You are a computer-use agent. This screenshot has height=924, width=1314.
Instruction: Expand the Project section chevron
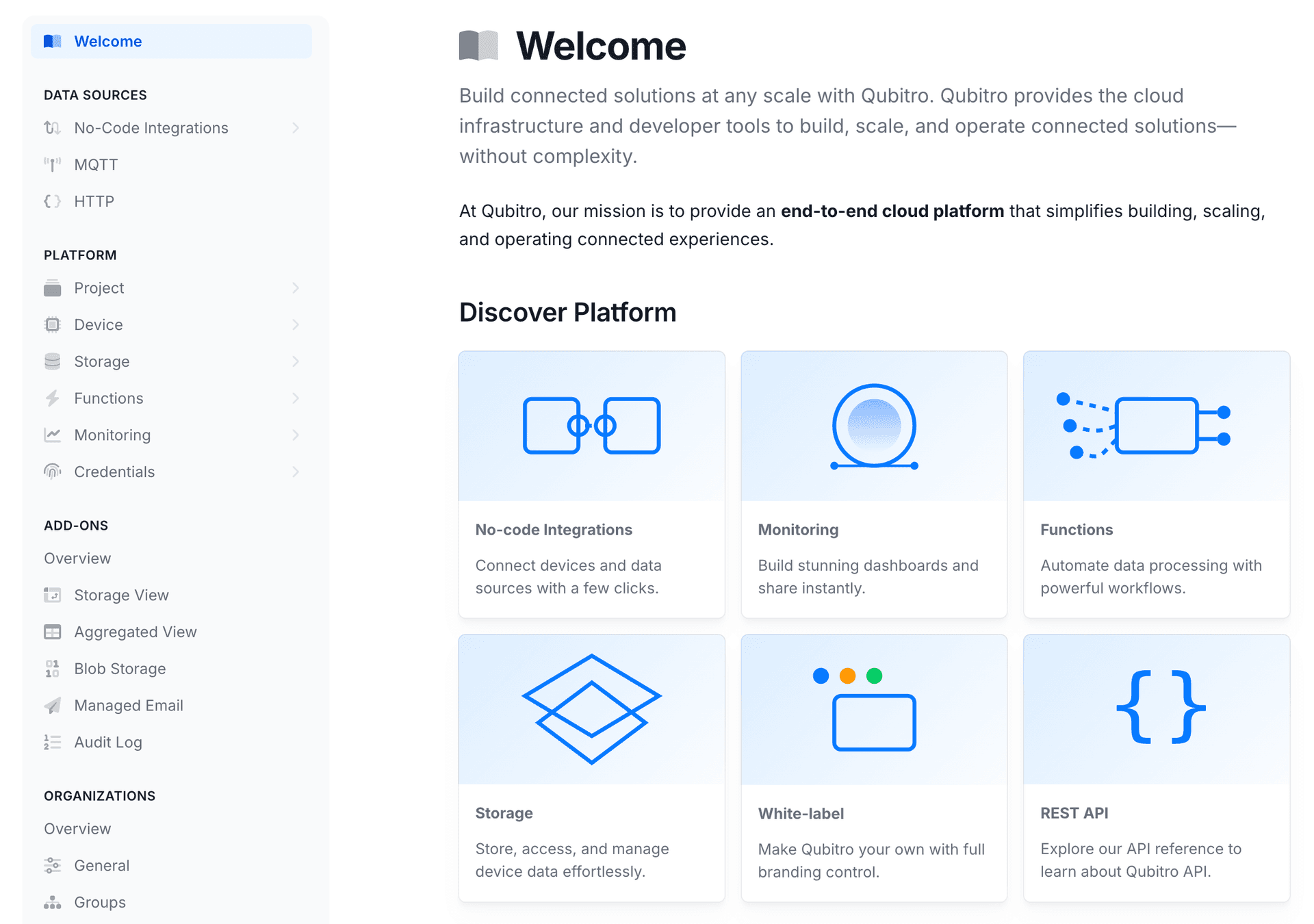296,288
